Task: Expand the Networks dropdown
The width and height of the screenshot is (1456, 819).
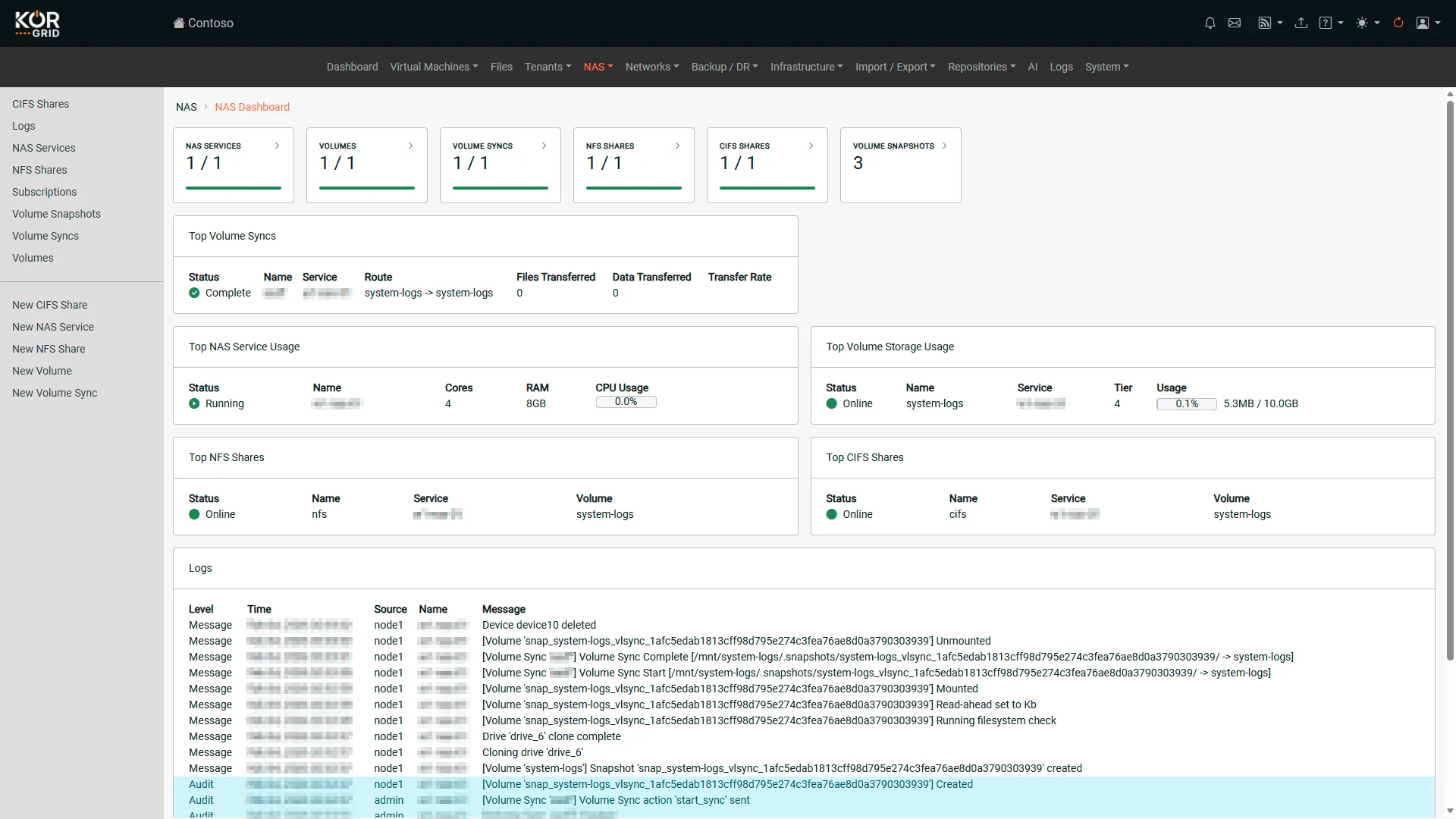Action: click(x=652, y=67)
